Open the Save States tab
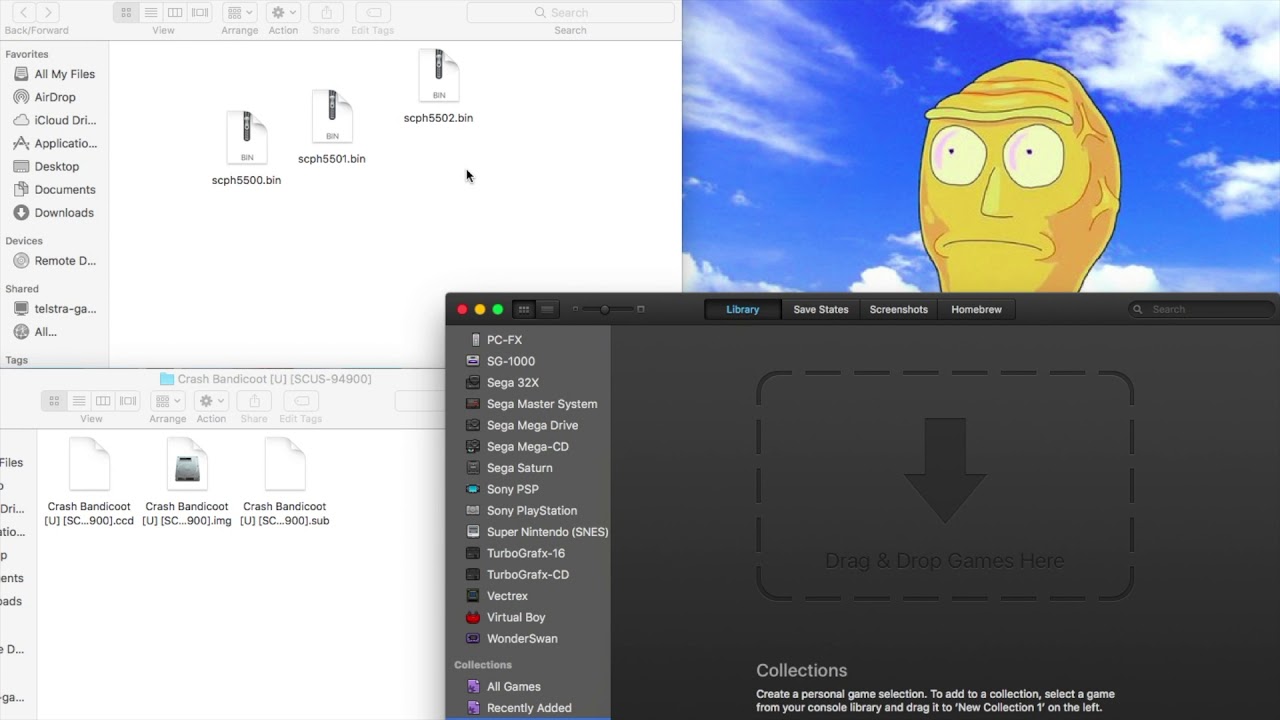The image size is (1280, 720). [821, 309]
